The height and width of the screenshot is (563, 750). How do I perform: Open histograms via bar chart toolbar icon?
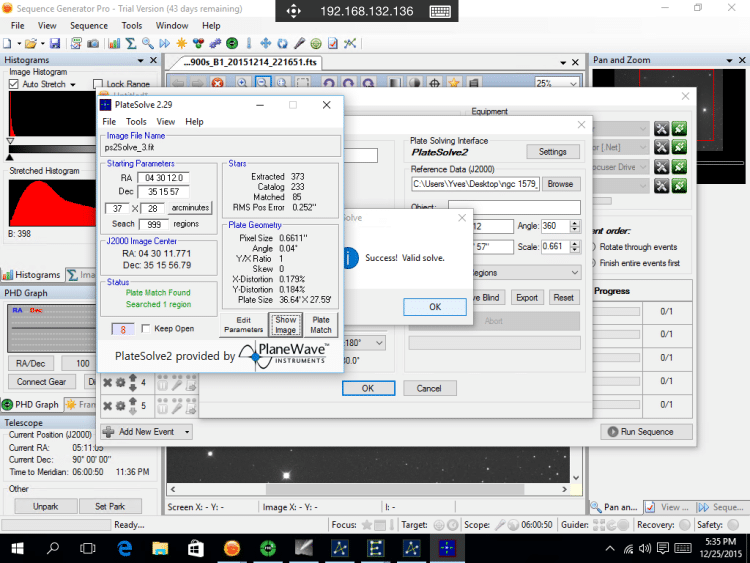tap(114, 44)
